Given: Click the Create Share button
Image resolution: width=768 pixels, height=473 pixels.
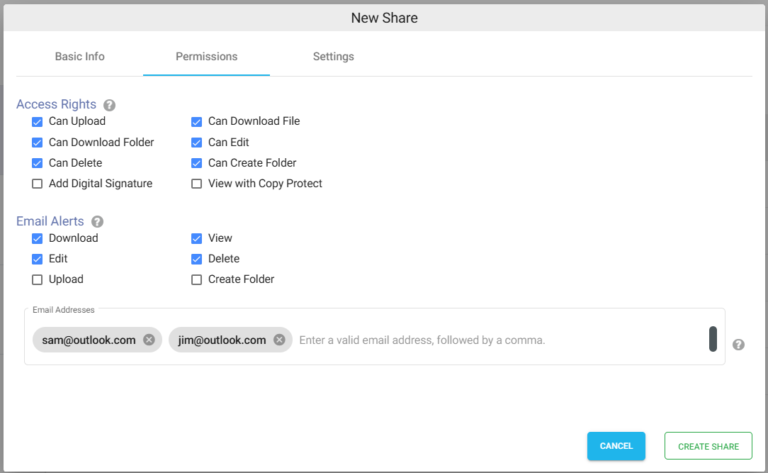Looking at the screenshot, I should pyautogui.click(x=708, y=446).
